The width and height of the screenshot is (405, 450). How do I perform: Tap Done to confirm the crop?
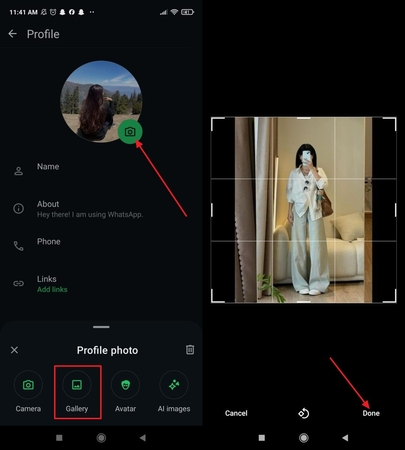371,413
